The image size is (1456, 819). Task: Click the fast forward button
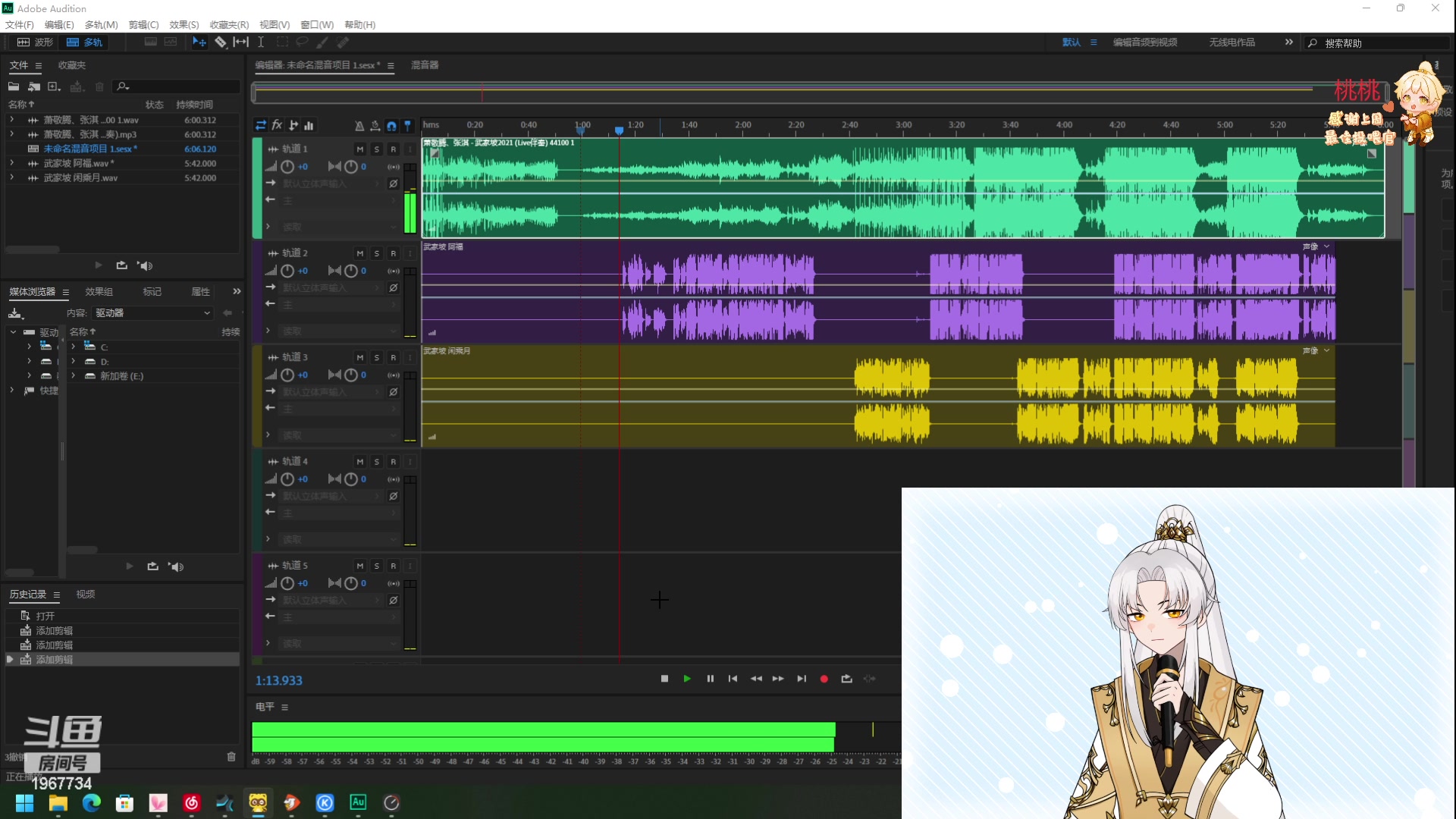tap(778, 679)
